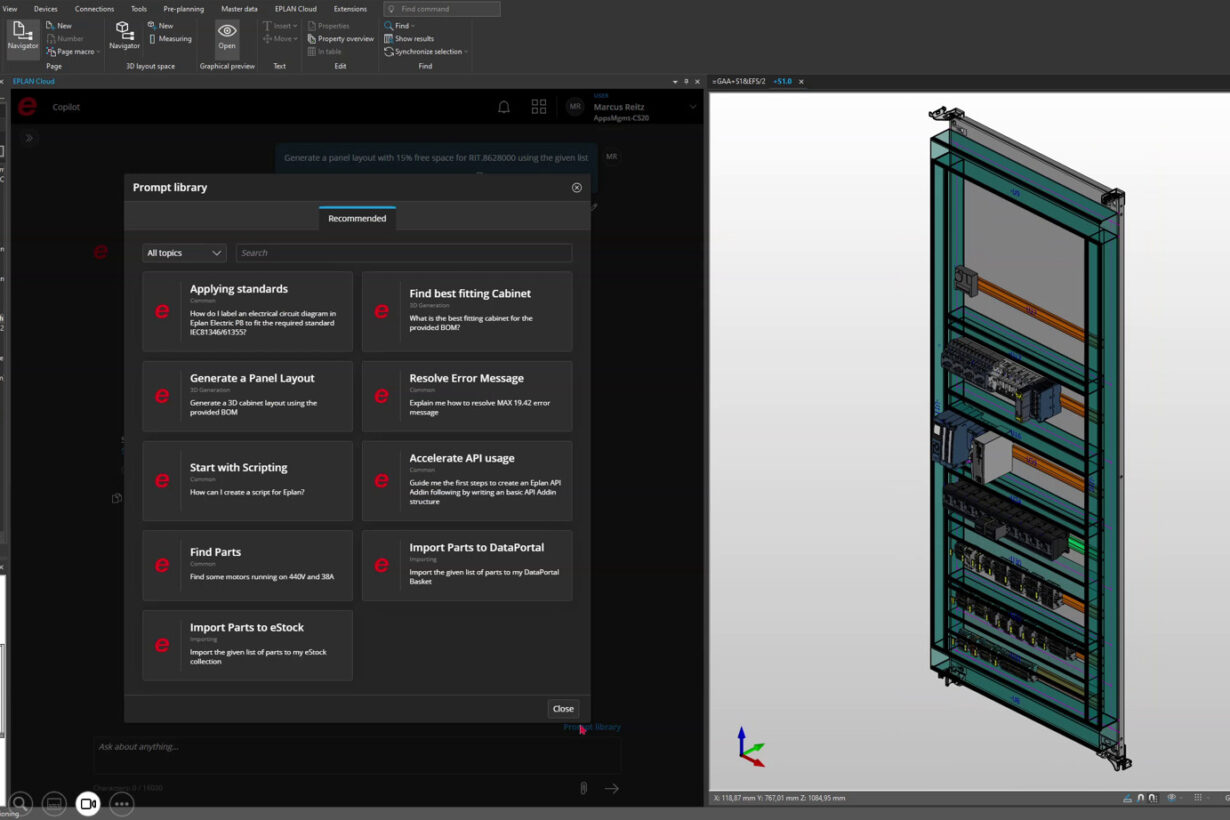Click the prompt library Search field
This screenshot has height=820, width=1230.
coord(404,253)
